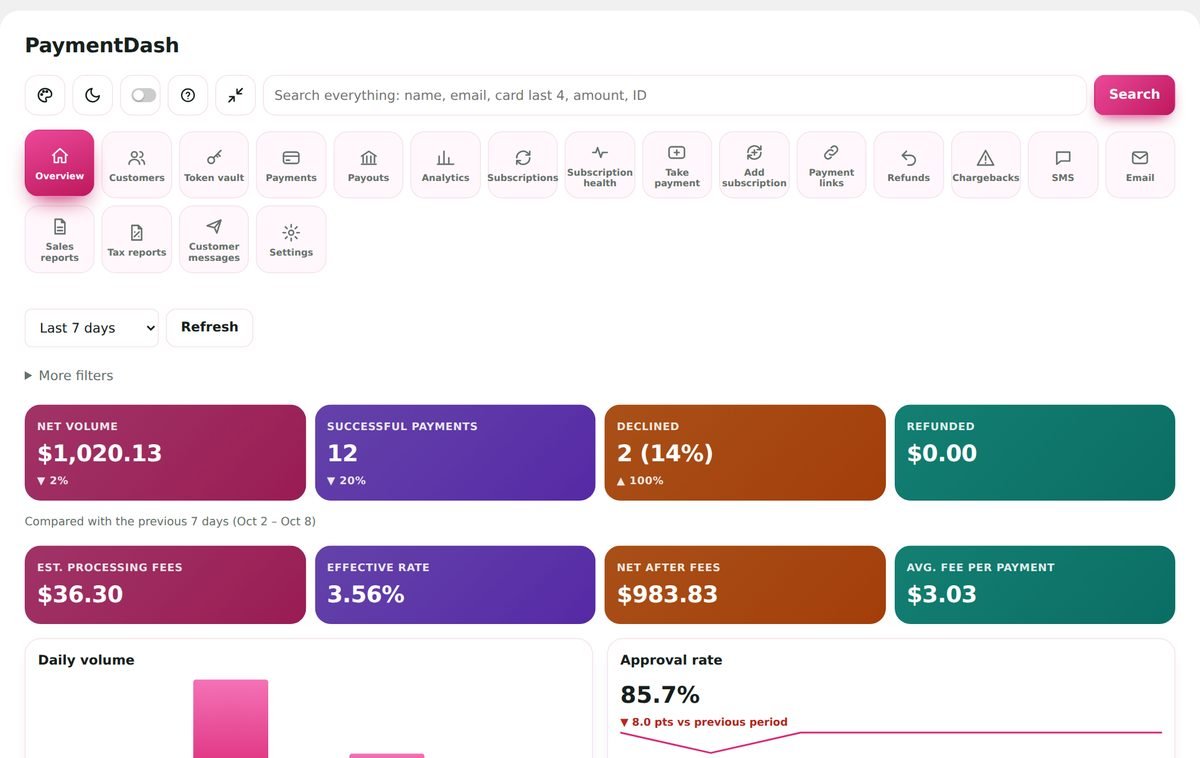Image resolution: width=1200 pixels, height=758 pixels.
Task: View Payouts page
Action: (x=368, y=165)
